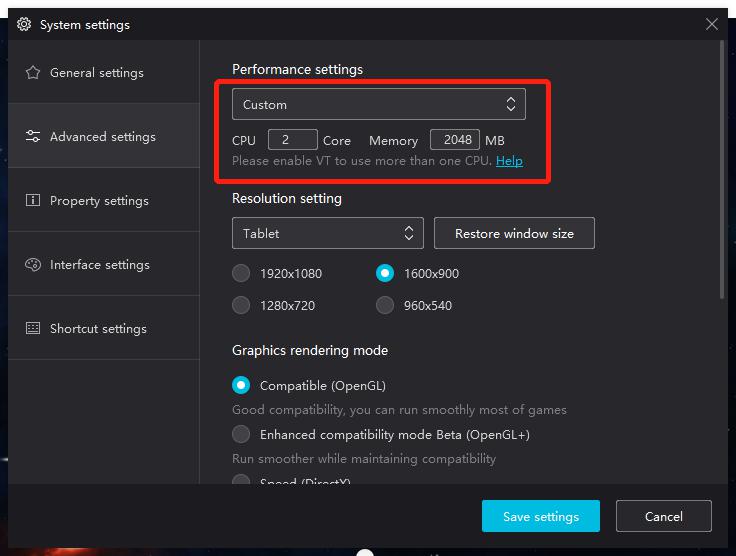Click the General settings star icon
The width and height of the screenshot is (736, 556).
[33, 73]
